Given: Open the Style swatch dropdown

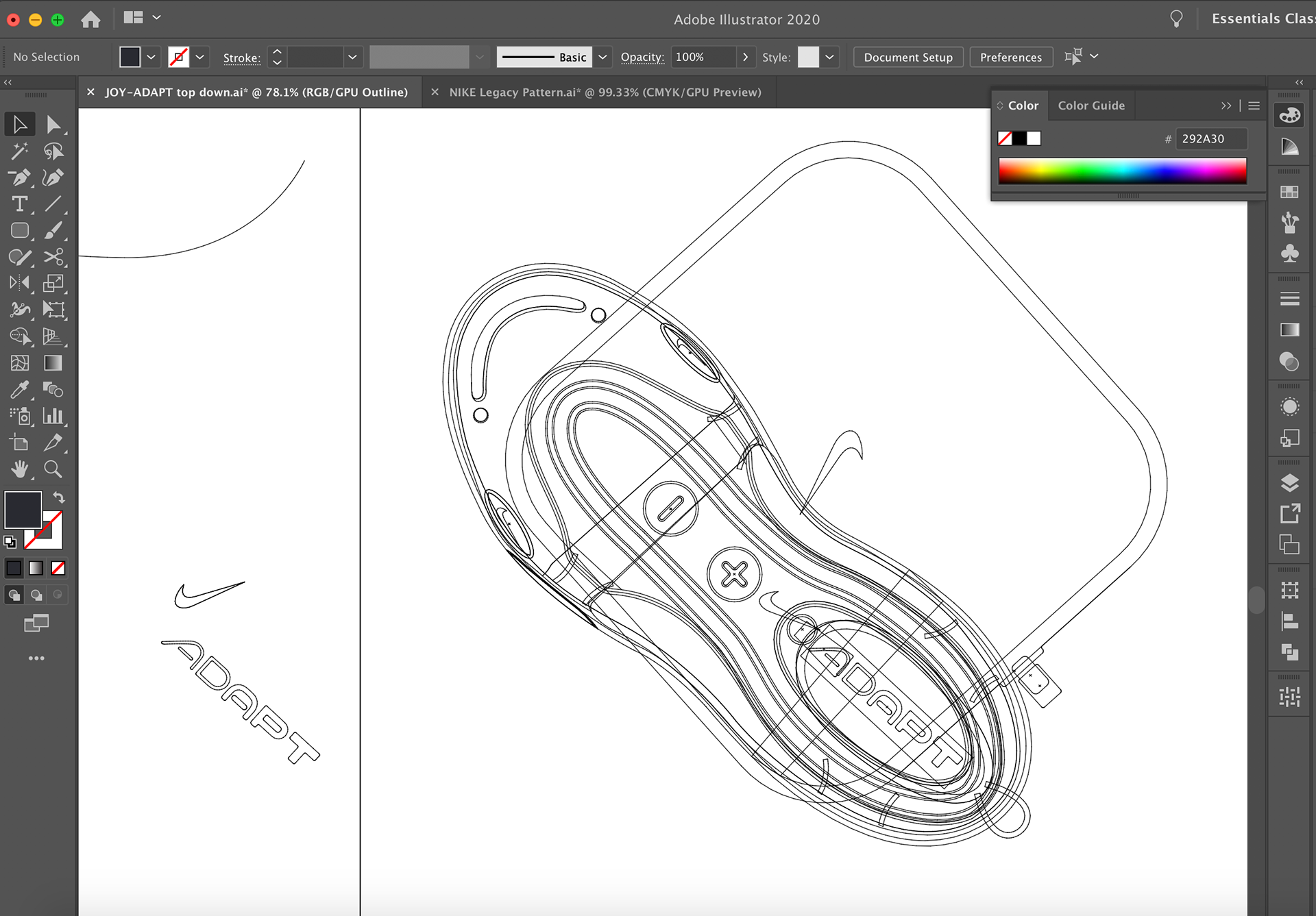Looking at the screenshot, I should 829,58.
